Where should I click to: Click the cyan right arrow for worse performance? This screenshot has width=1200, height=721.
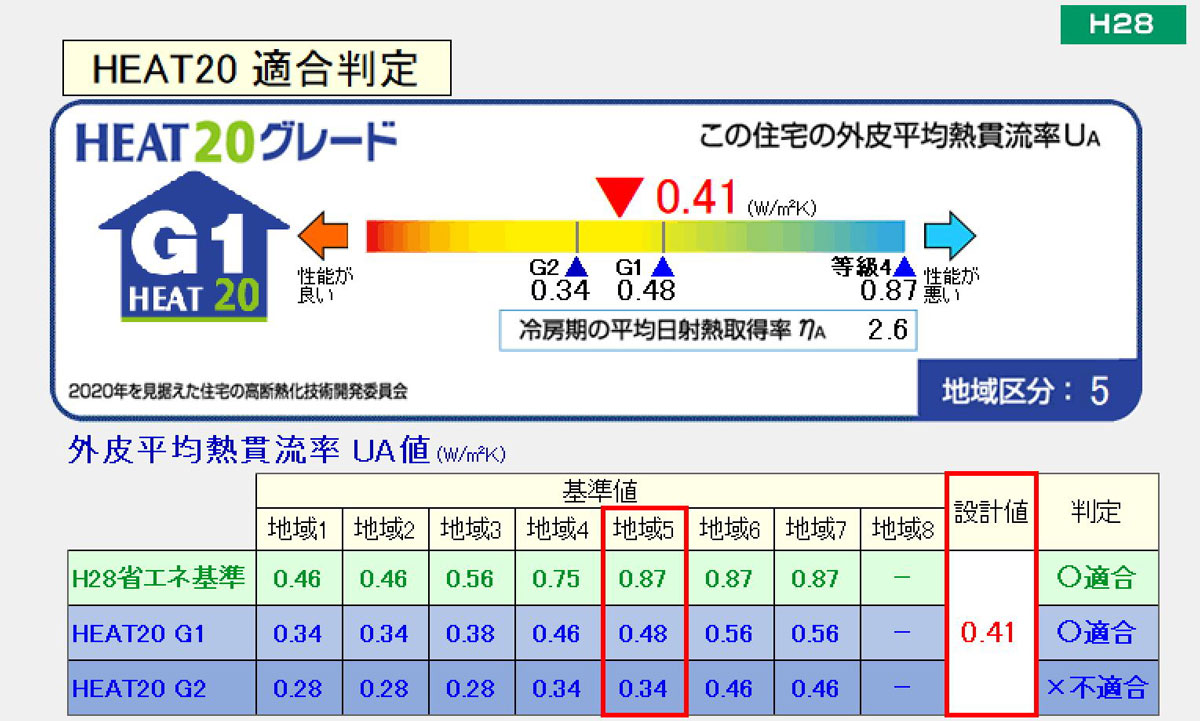coord(950,236)
